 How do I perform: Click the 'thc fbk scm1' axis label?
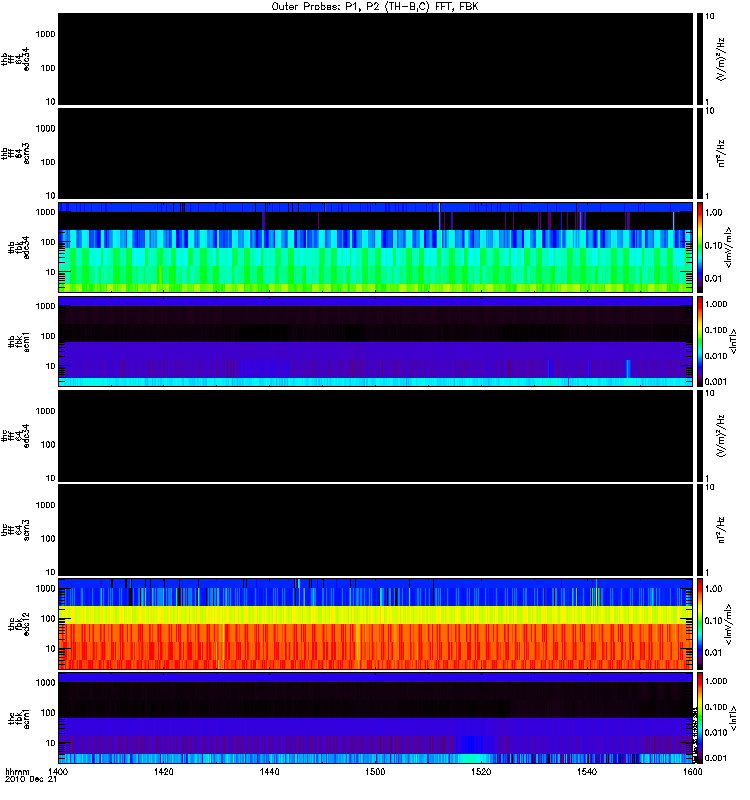tap(19, 717)
